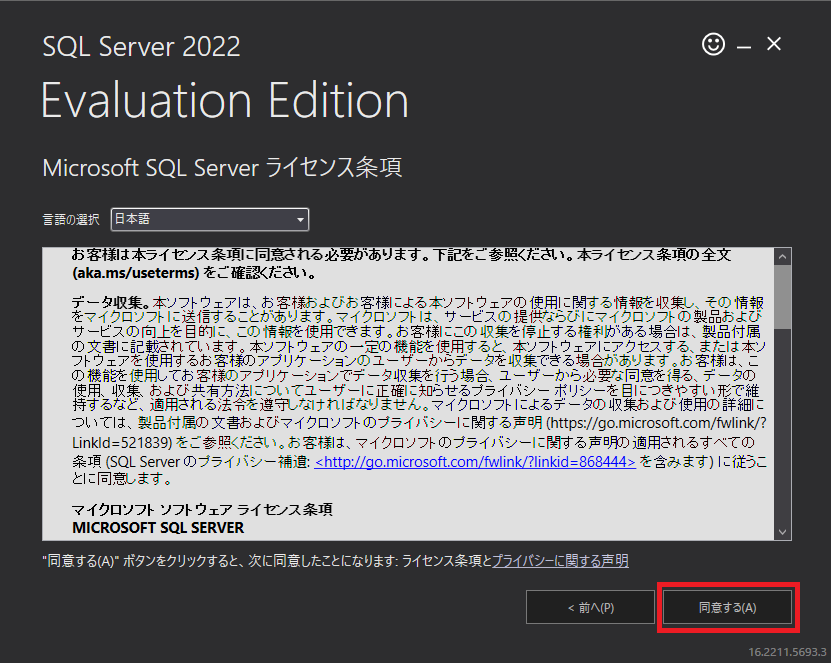Click the smiley feedback icon
Screen dimensions: 831x663
click(x=713, y=44)
